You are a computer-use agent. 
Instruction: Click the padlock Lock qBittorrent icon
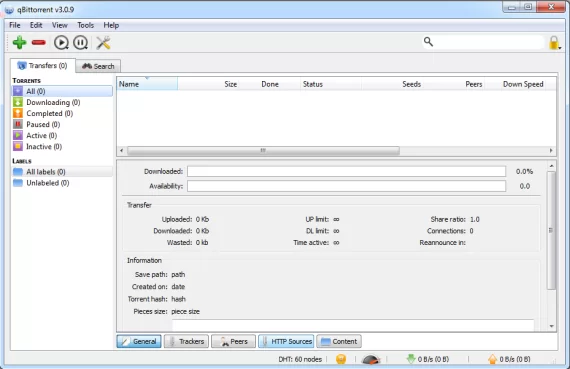pyautogui.click(x=554, y=43)
